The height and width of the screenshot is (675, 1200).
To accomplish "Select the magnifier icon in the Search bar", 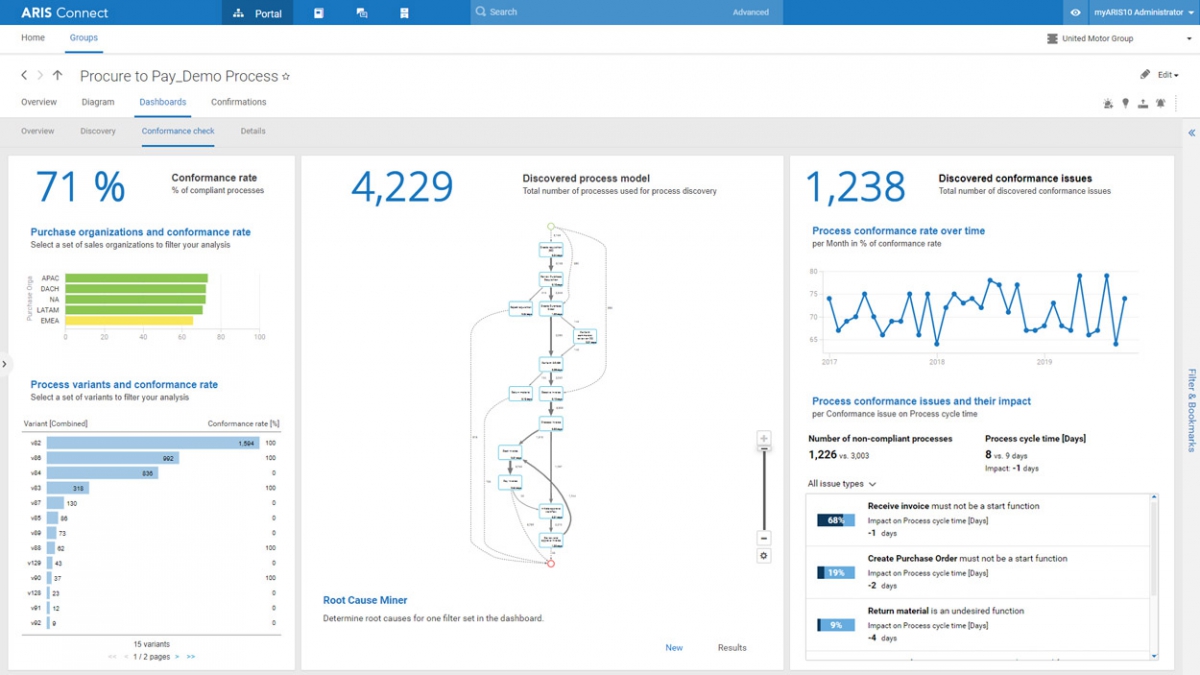I will pos(478,12).
